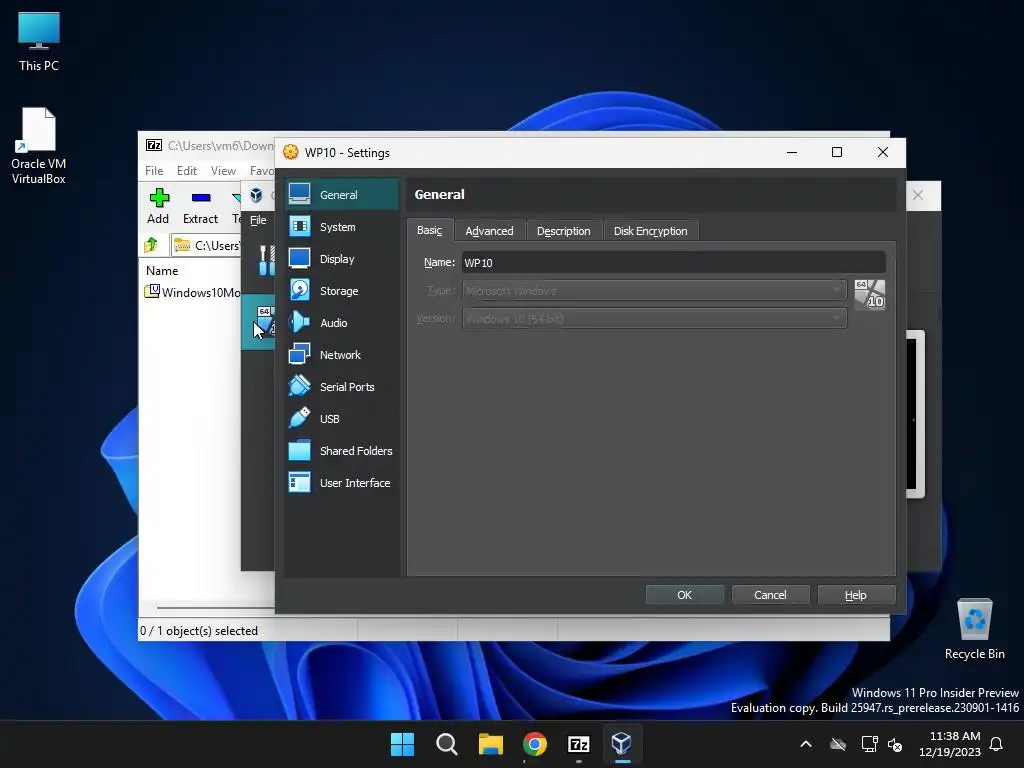Click the Extract button in 7-Zip
This screenshot has width=1024, height=768.
pos(200,206)
